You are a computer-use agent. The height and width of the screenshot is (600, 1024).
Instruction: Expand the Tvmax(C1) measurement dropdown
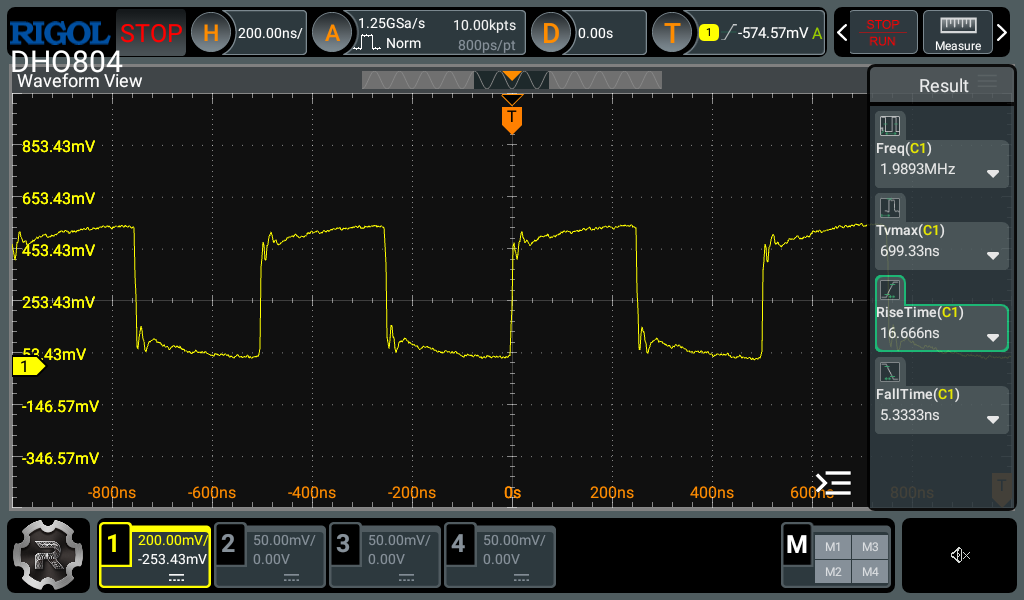(x=993, y=255)
